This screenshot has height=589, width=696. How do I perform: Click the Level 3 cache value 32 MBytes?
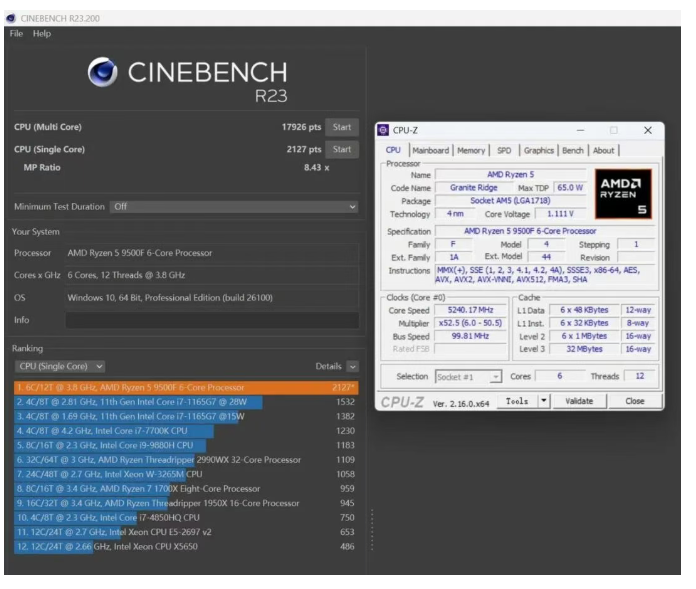[x=584, y=349]
